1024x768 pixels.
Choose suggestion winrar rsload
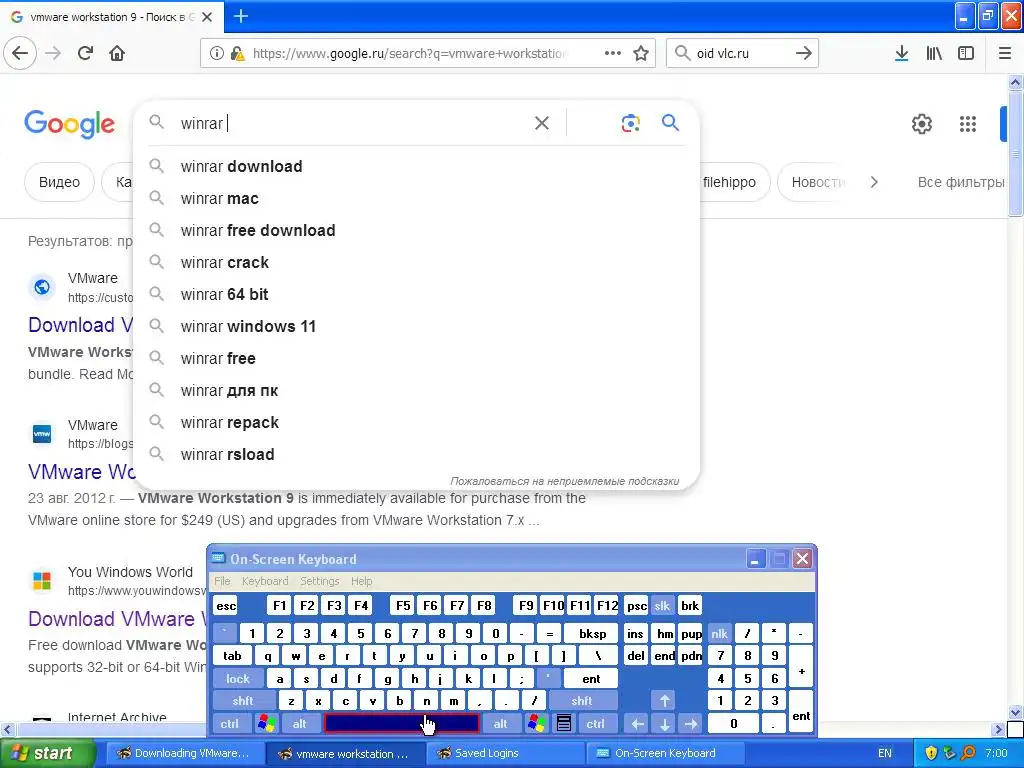[416, 455]
